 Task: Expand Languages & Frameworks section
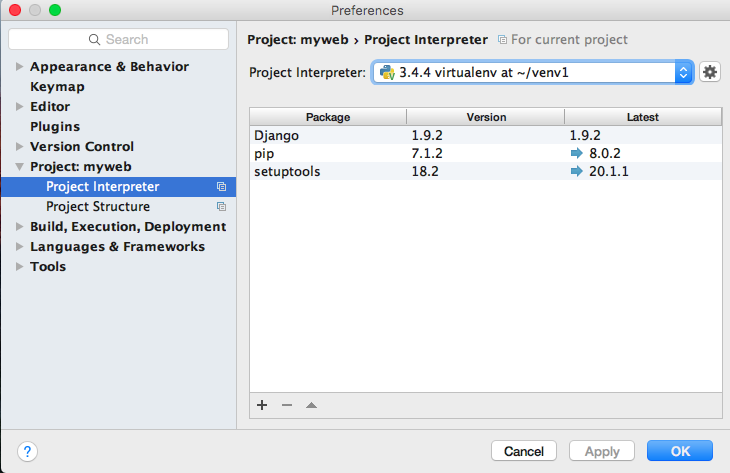click(20, 247)
